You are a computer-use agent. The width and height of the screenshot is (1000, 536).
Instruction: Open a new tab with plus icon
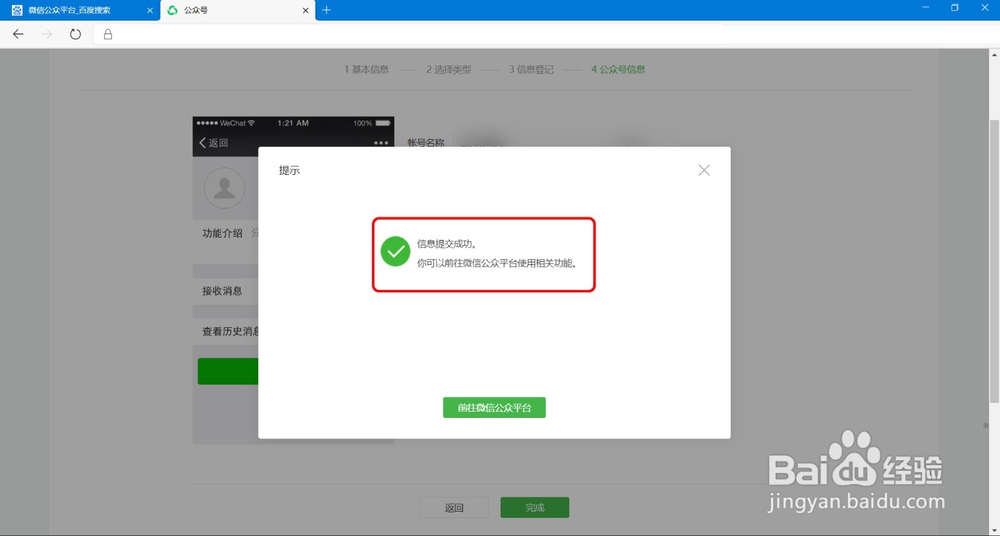327,10
